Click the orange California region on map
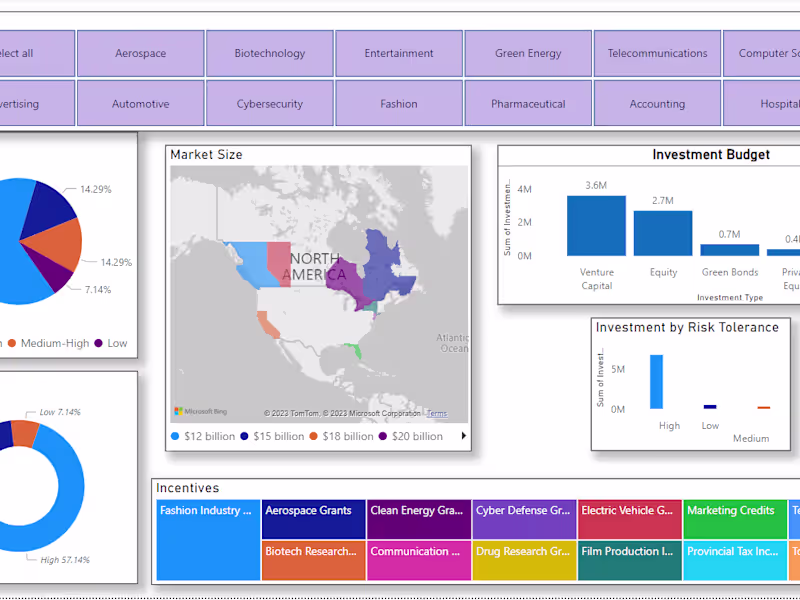Viewport: 800px width, 600px height. [267, 325]
